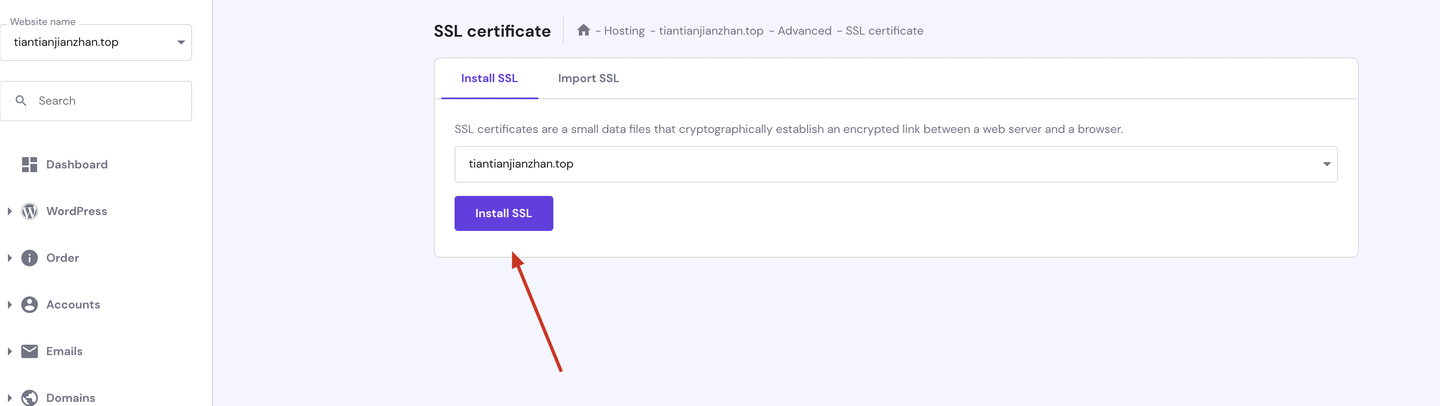Open the Website name dropdown
The width and height of the screenshot is (1440, 406).
click(x=96, y=42)
